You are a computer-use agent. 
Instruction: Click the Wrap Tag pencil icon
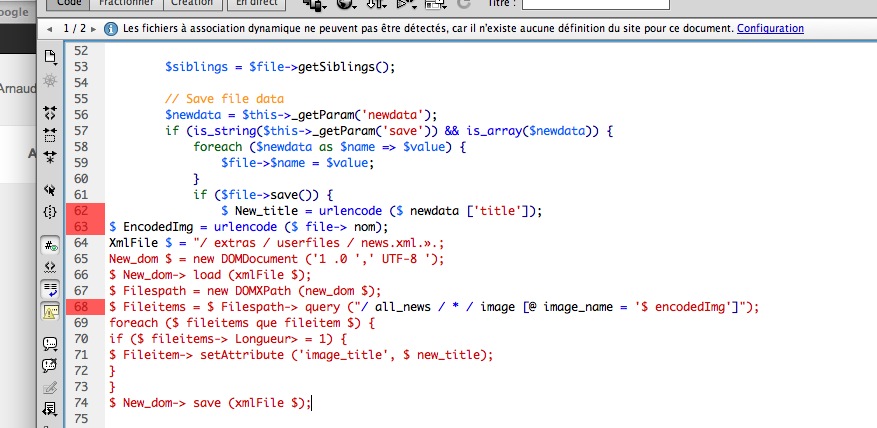tap(50, 387)
